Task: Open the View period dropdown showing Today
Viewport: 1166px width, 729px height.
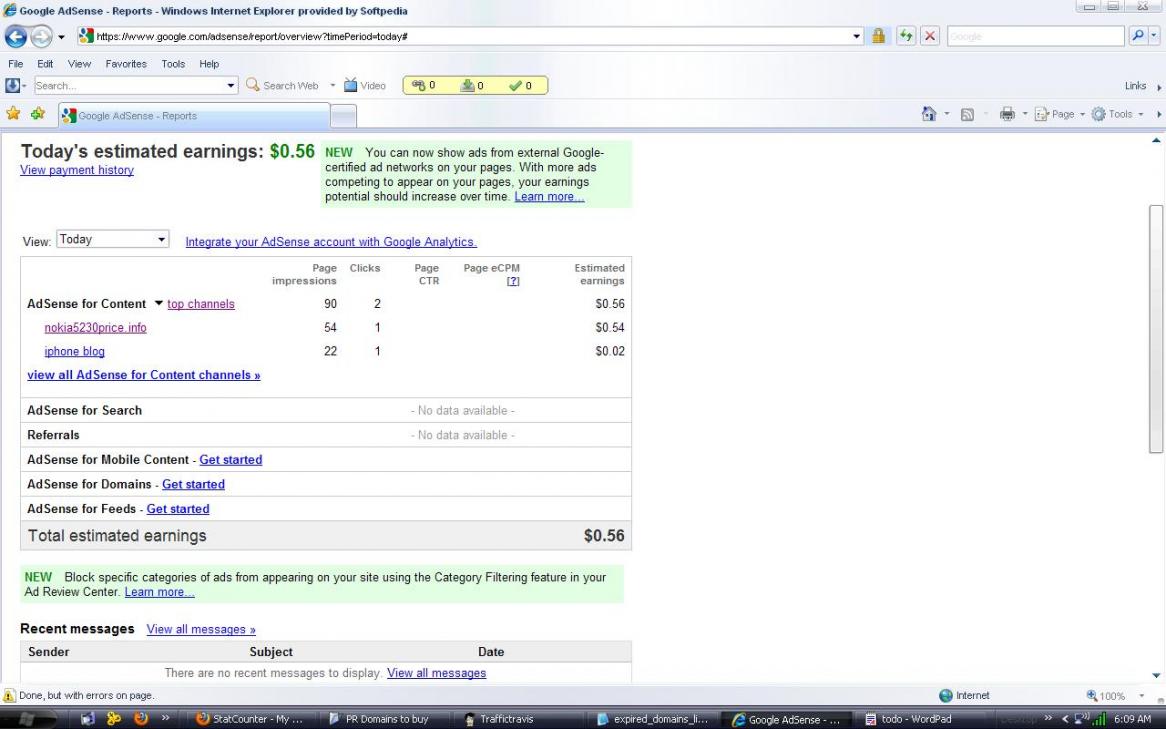Action: pos(112,239)
